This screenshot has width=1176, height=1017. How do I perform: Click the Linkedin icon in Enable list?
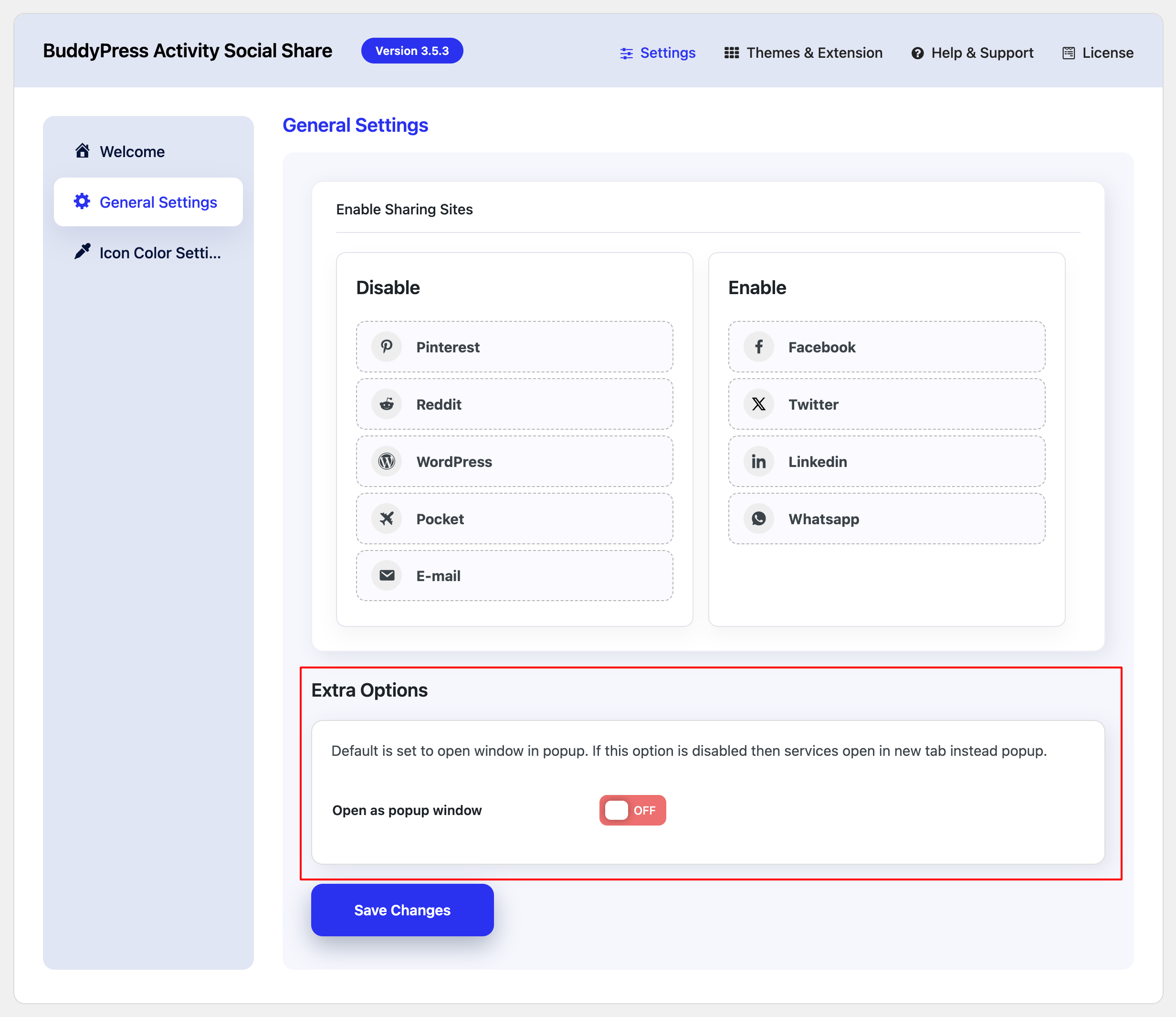tap(759, 461)
